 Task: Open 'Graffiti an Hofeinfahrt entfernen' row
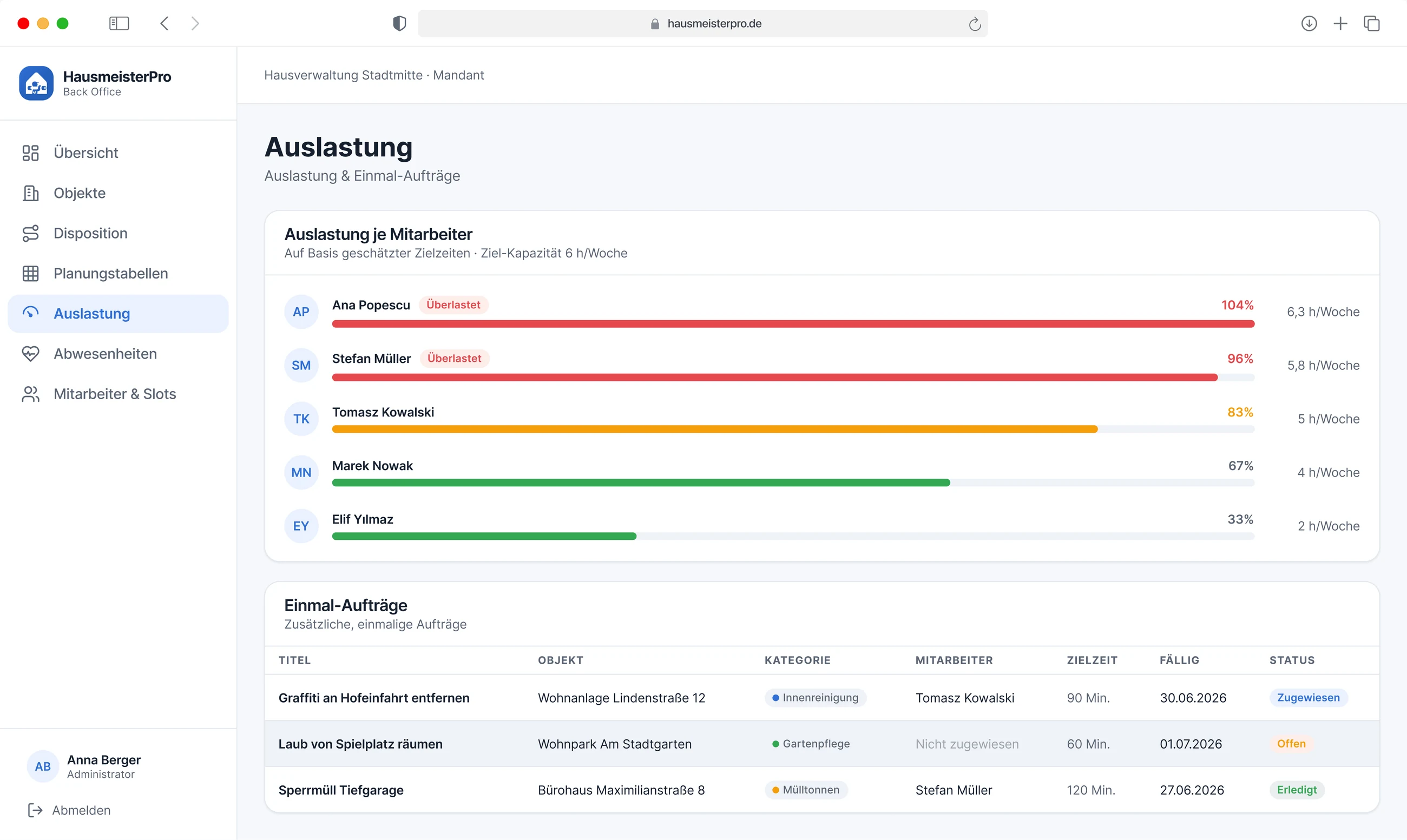(x=821, y=697)
